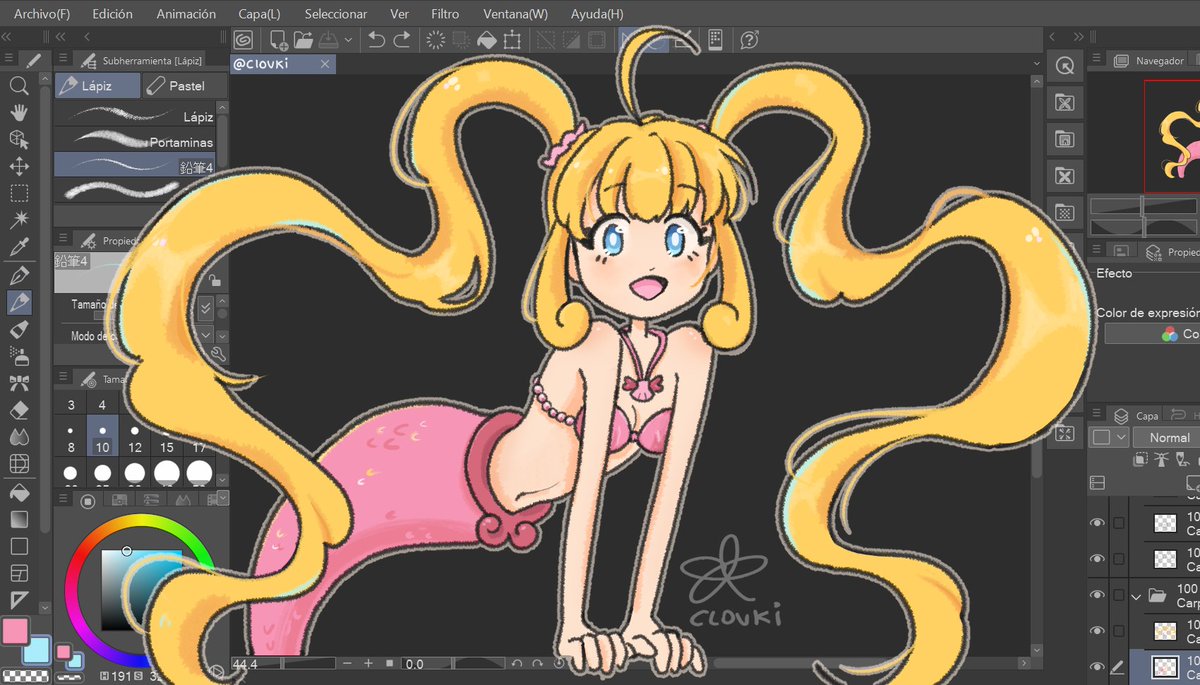Select the Blend tool

[x=19, y=437]
